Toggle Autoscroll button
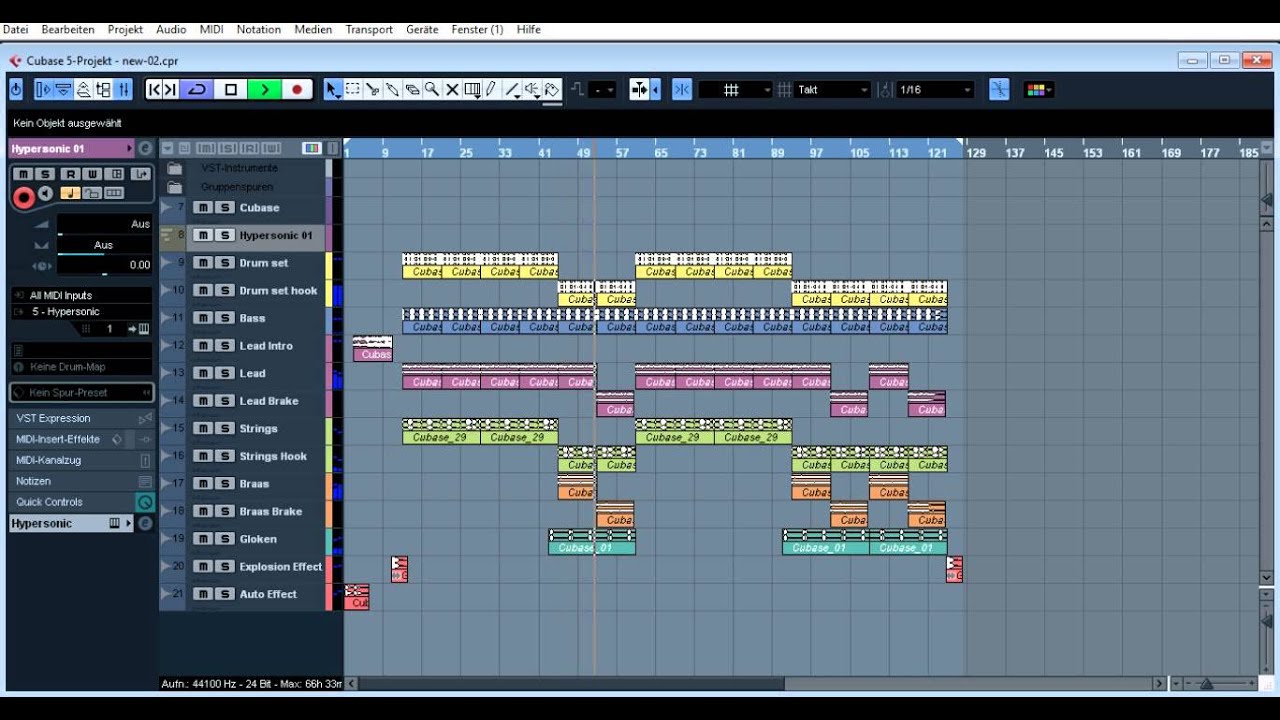The image size is (1280, 720). tap(640, 90)
